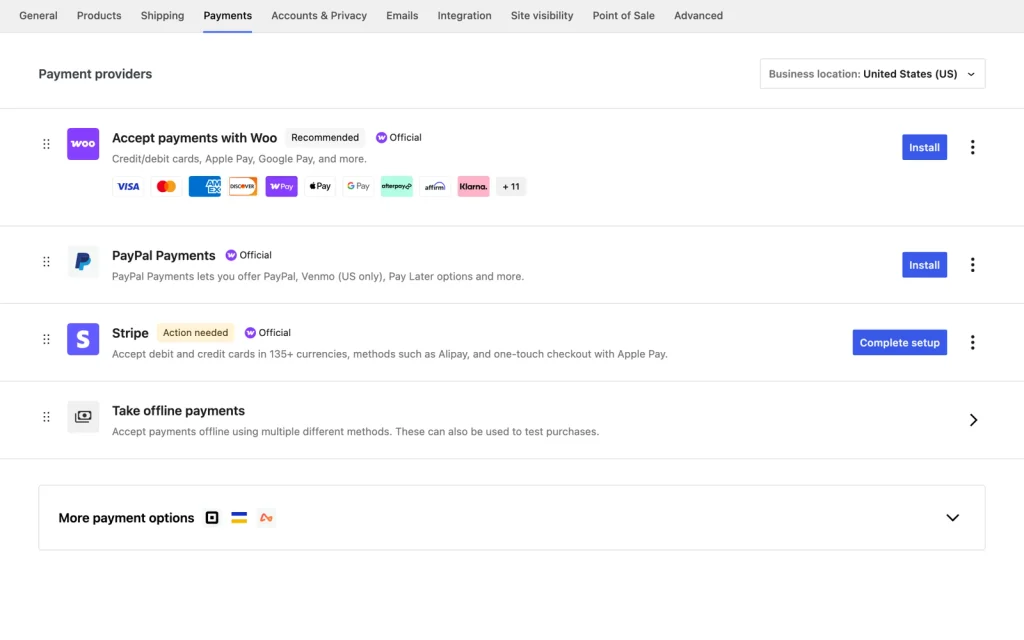Click the Afterpay icon
Viewport: 1024px width, 640px height.
[397, 186]
